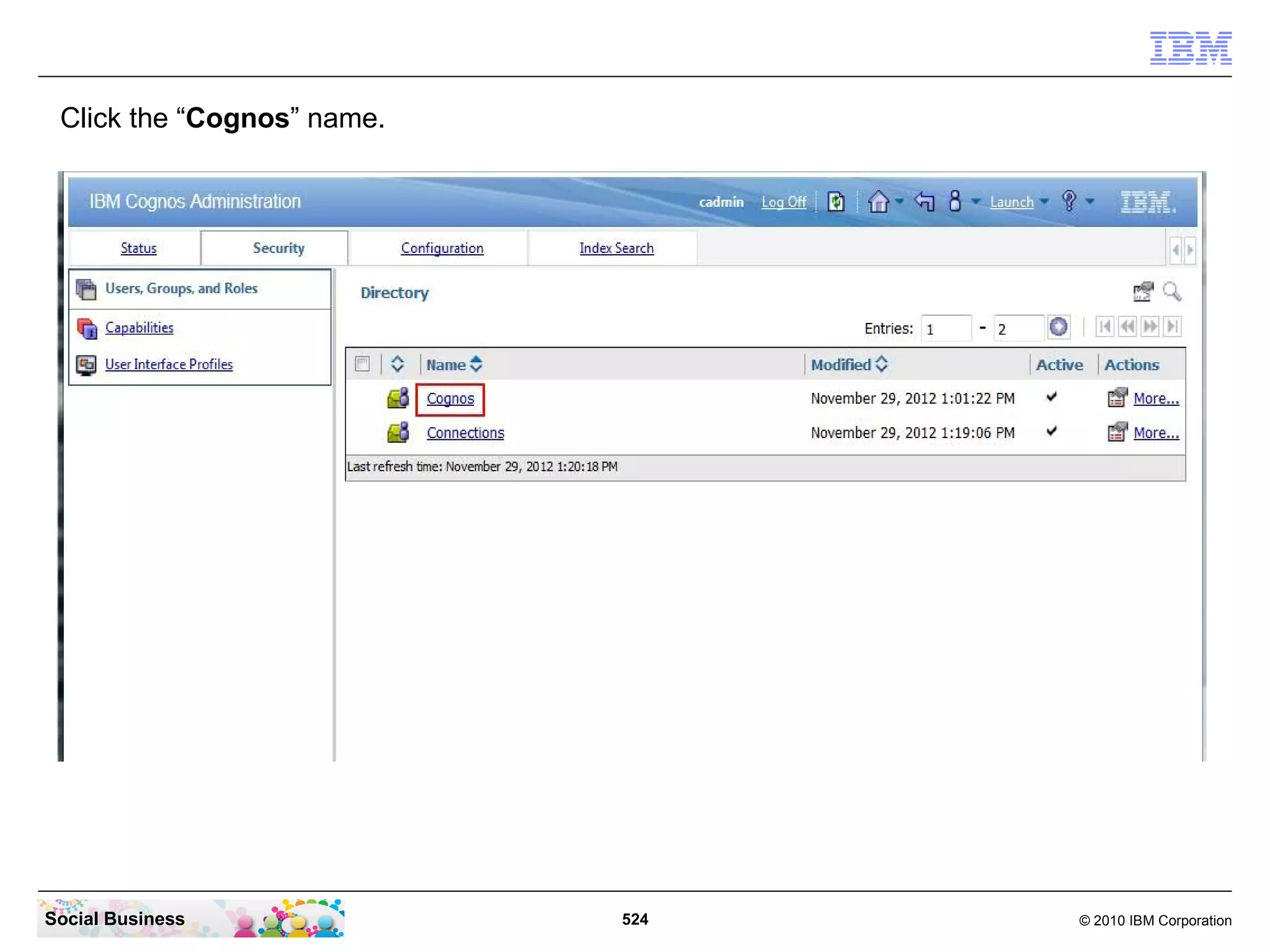Click the Directory search magnifier icon
Viewport: 1270px width, 952px height.
click(x=1171, y=291)
